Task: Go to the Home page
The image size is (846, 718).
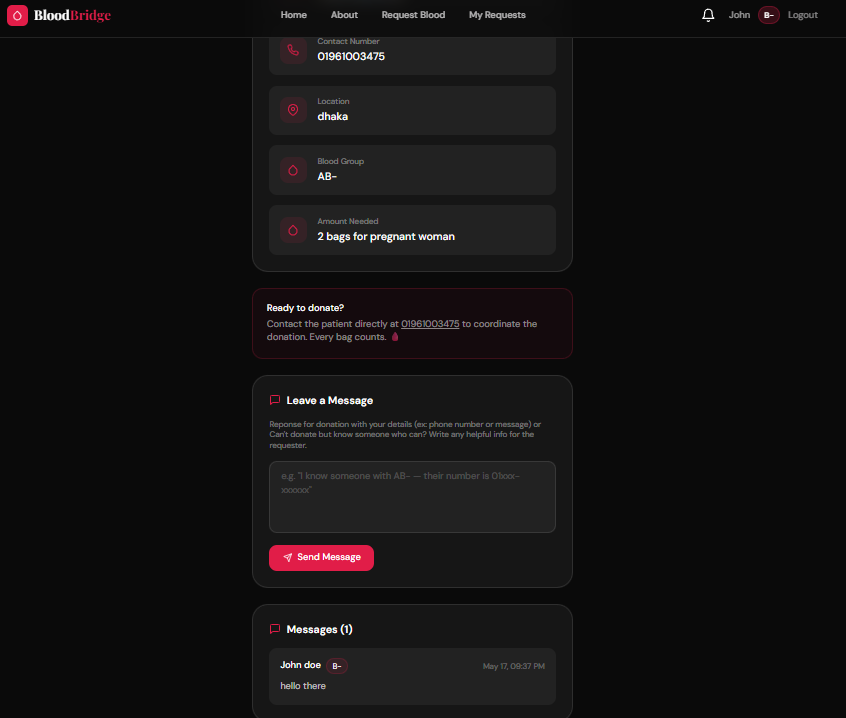Action: tap(294, 15)
